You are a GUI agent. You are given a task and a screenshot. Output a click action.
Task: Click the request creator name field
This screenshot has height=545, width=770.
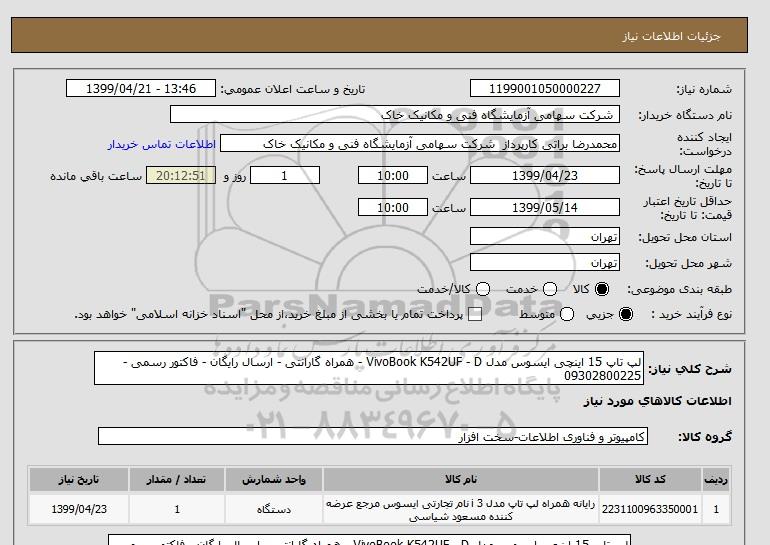click(x=419, y=144)
